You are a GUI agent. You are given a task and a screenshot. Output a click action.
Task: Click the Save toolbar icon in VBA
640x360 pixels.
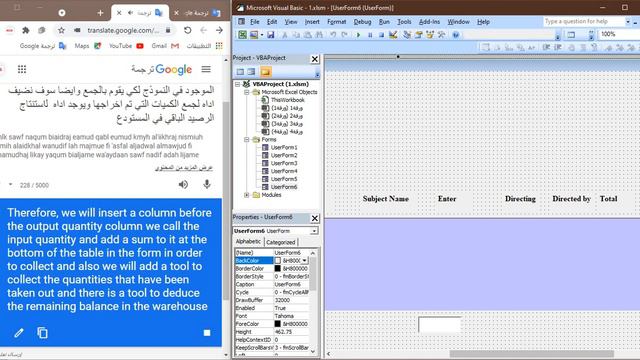pos(271,35)
